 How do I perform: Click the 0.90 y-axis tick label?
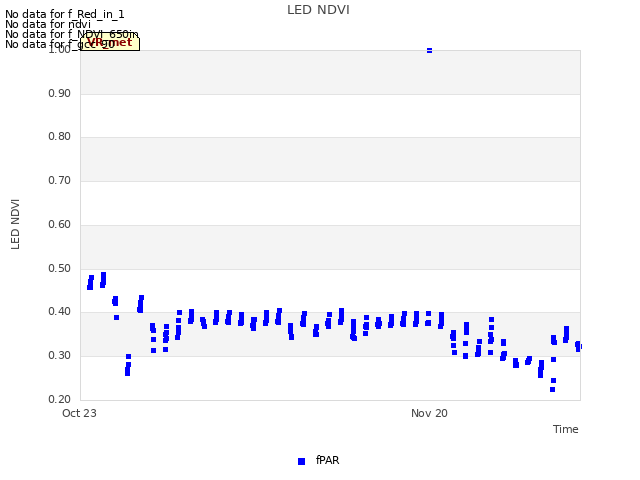point(60,93)
